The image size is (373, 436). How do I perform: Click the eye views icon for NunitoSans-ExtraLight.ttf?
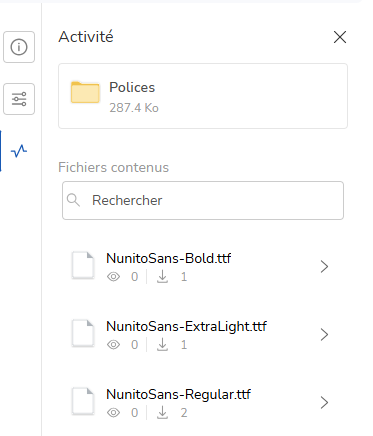(x=113, y=345)
